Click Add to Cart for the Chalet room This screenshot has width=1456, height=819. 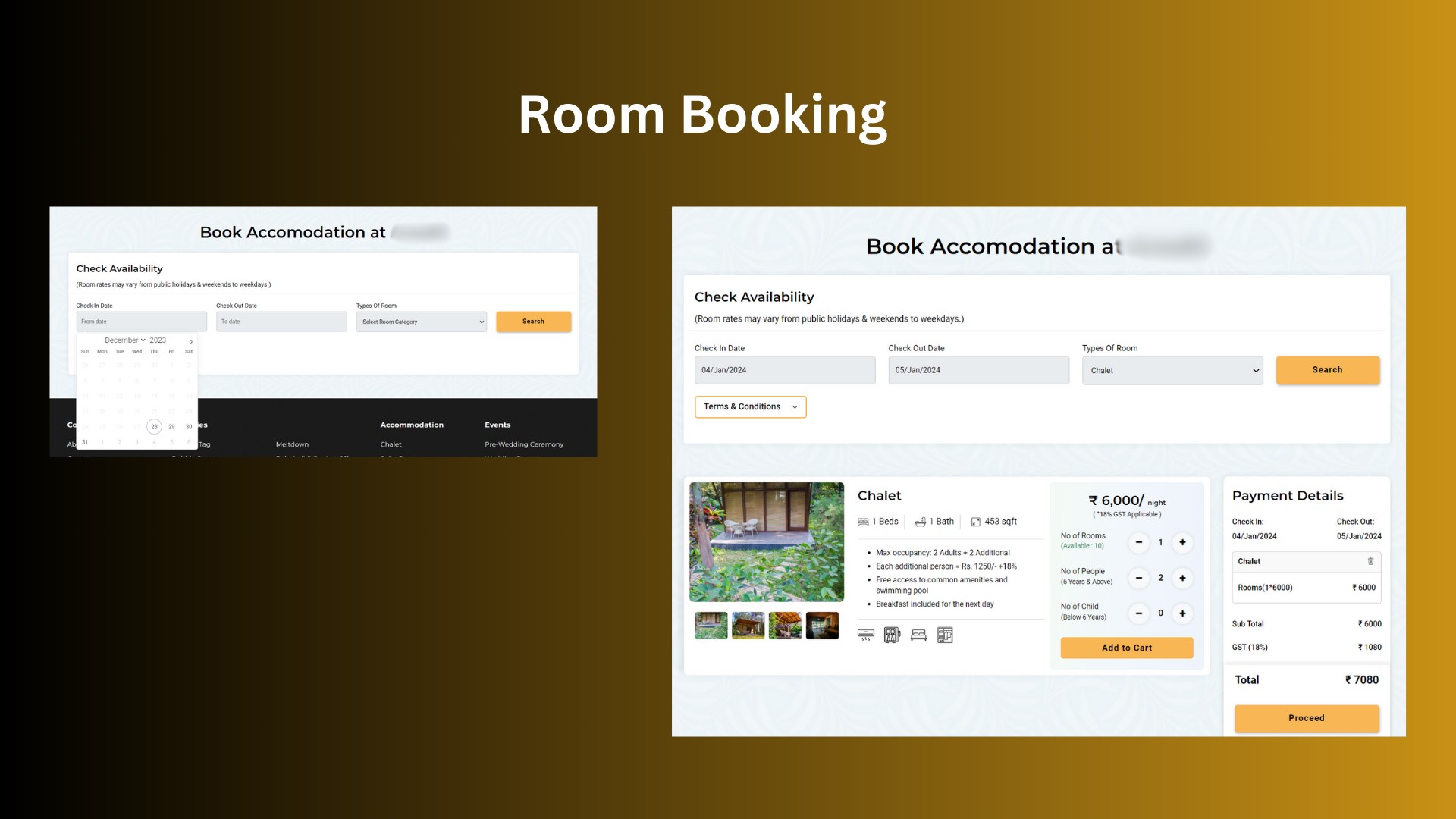pyautogui.click(x=1125, y=647)
